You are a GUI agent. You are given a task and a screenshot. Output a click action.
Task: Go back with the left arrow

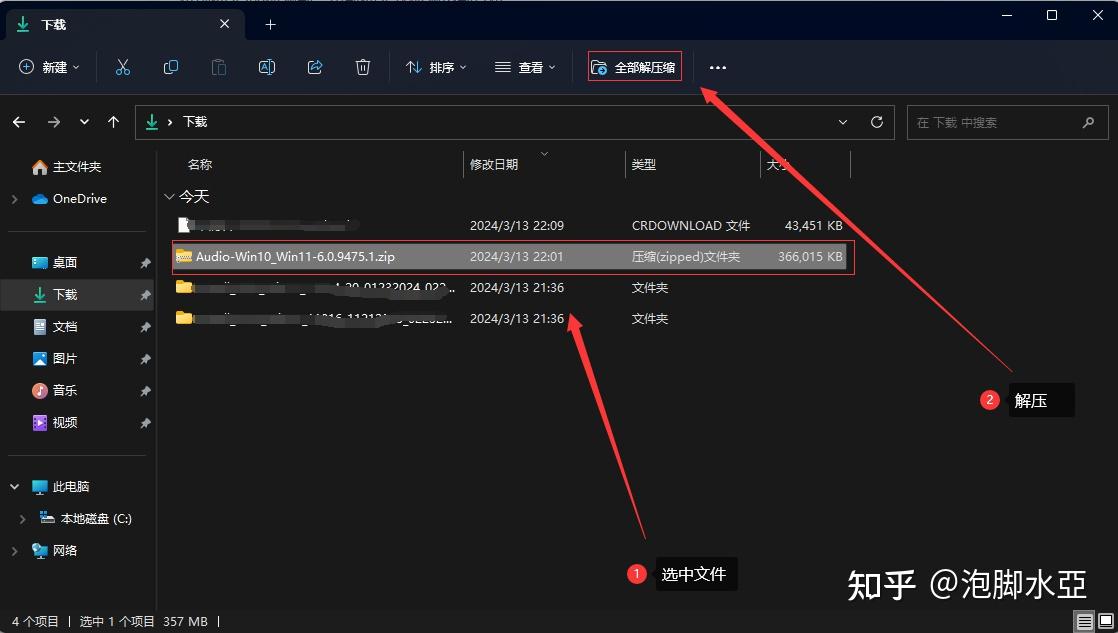pyautogui.click(x=19, y=122)
